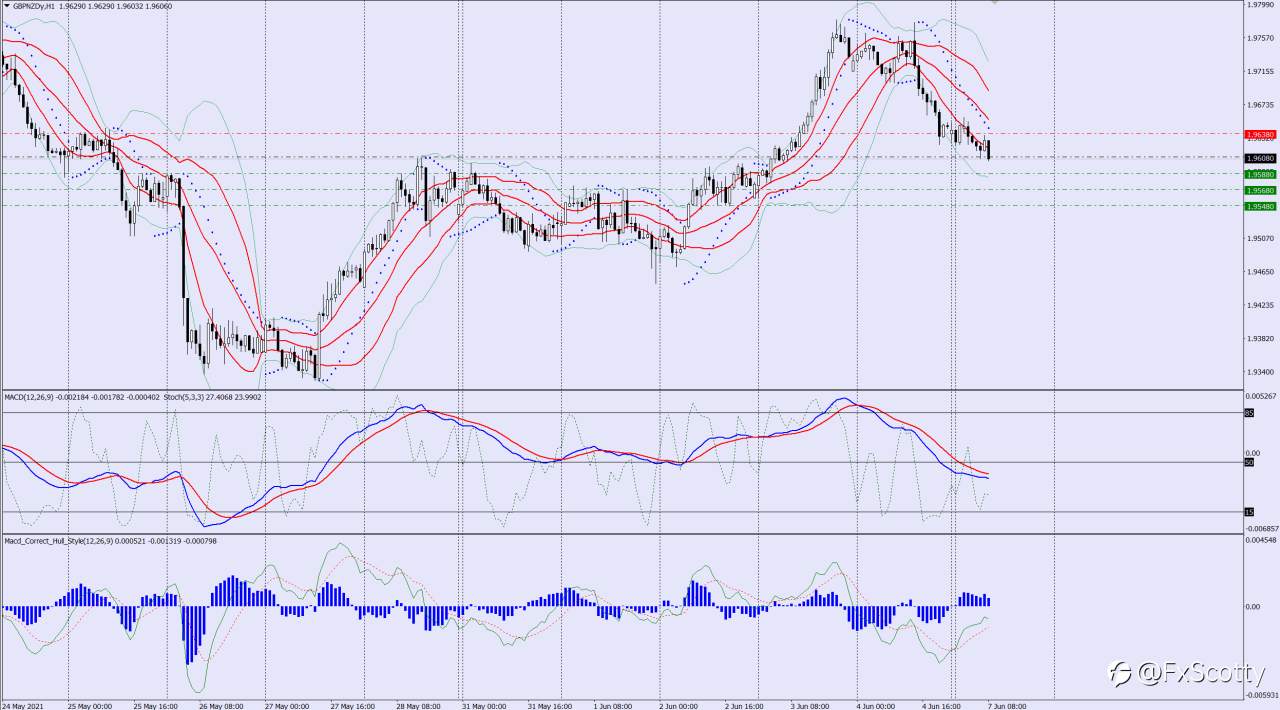Viewport: 1280px width, 710px height.
Task: Click the 0.005267 MACD scale value
Action: (x=1262, y=397)
